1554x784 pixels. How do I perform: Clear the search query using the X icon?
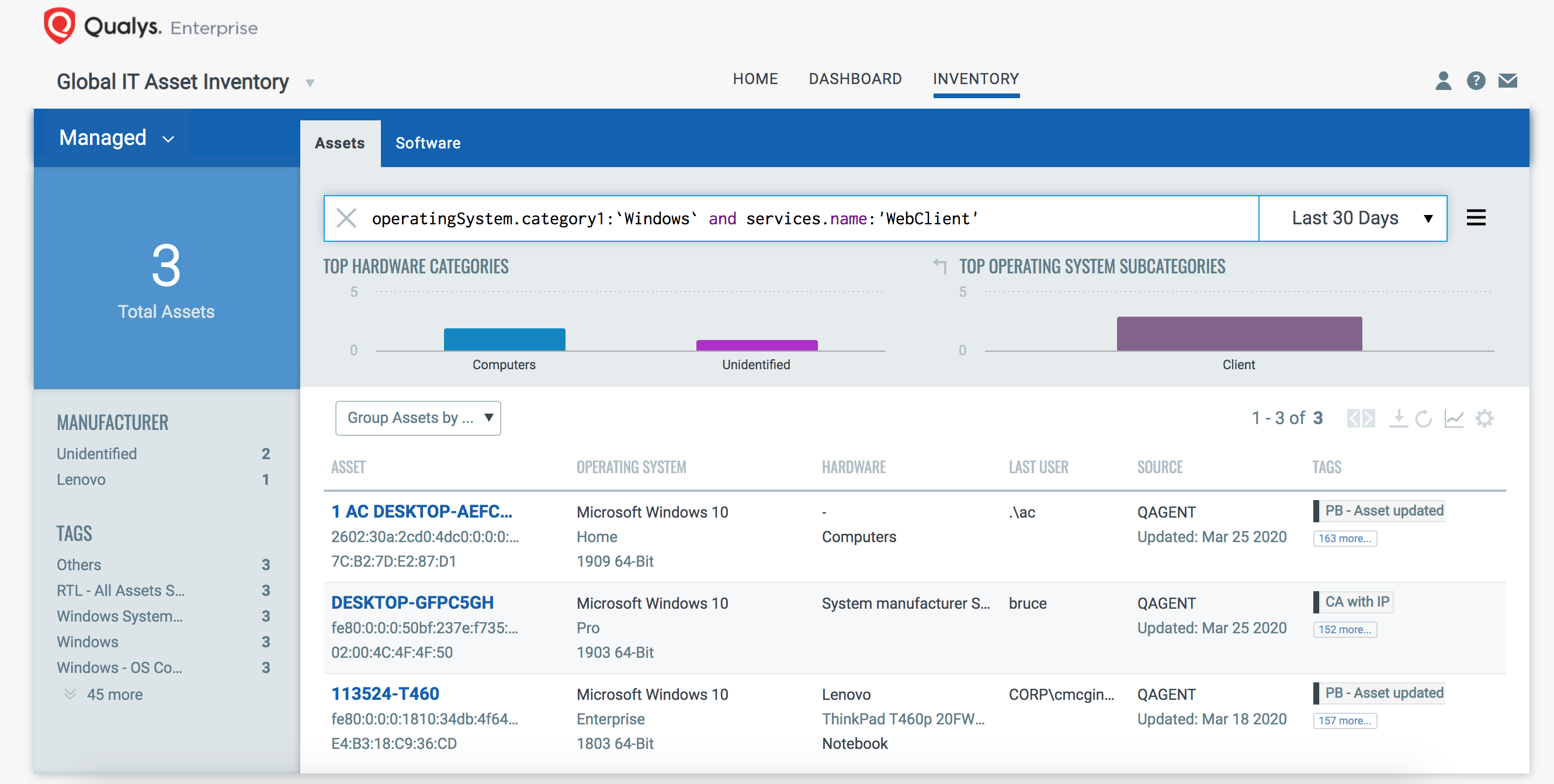pos(347,218)
